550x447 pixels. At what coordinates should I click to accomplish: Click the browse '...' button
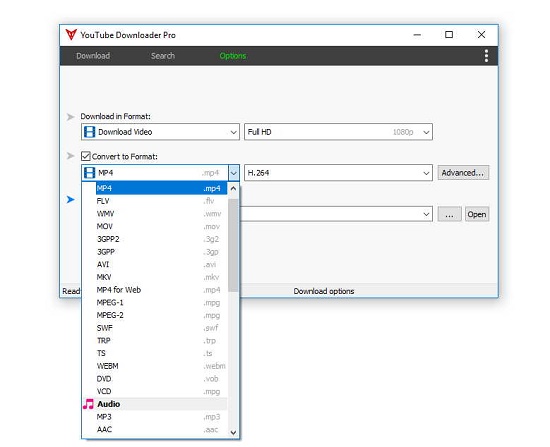tap(449, 214)
